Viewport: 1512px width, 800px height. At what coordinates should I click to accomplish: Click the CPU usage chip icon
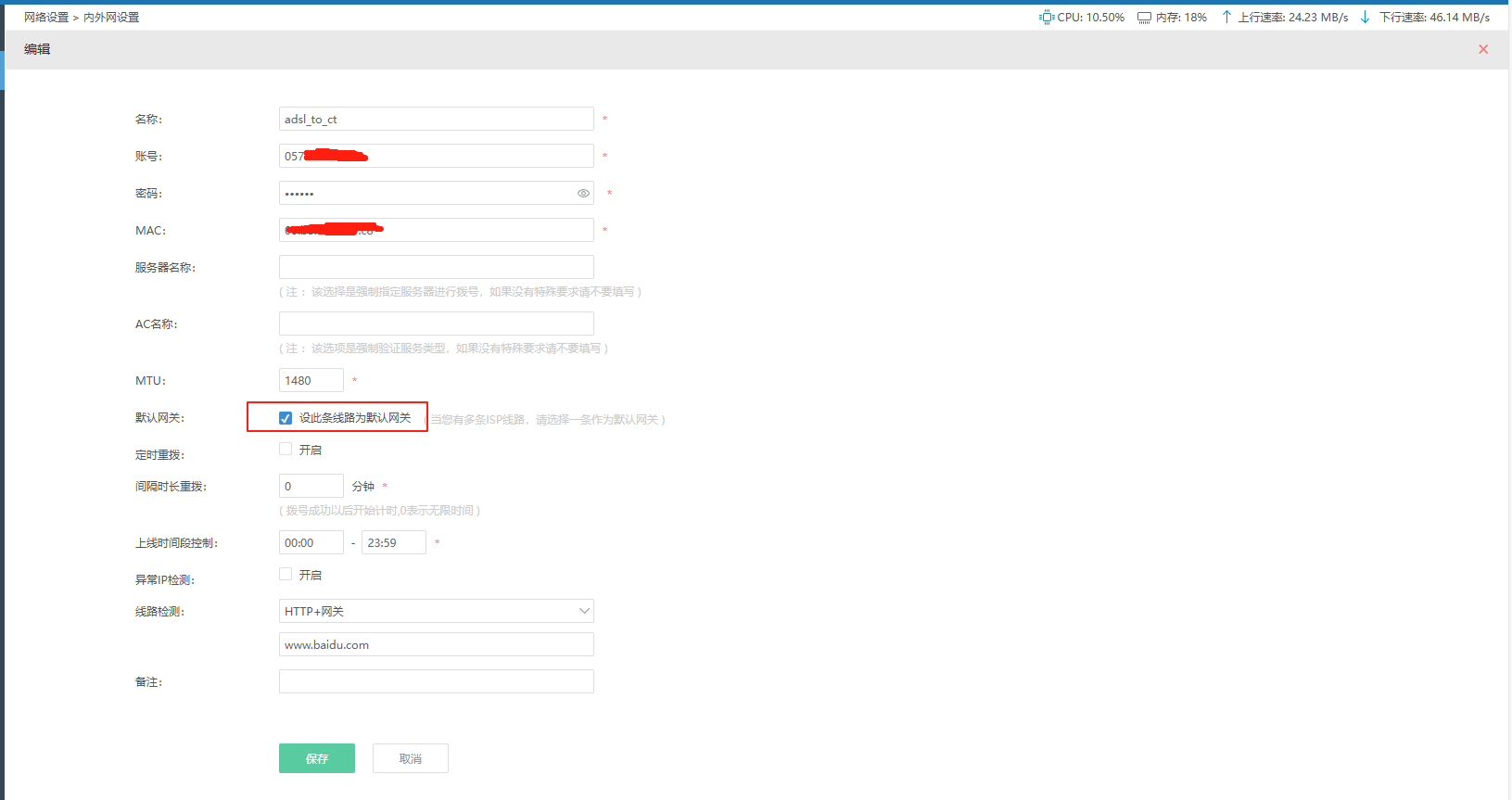(x=1047, y=17)
